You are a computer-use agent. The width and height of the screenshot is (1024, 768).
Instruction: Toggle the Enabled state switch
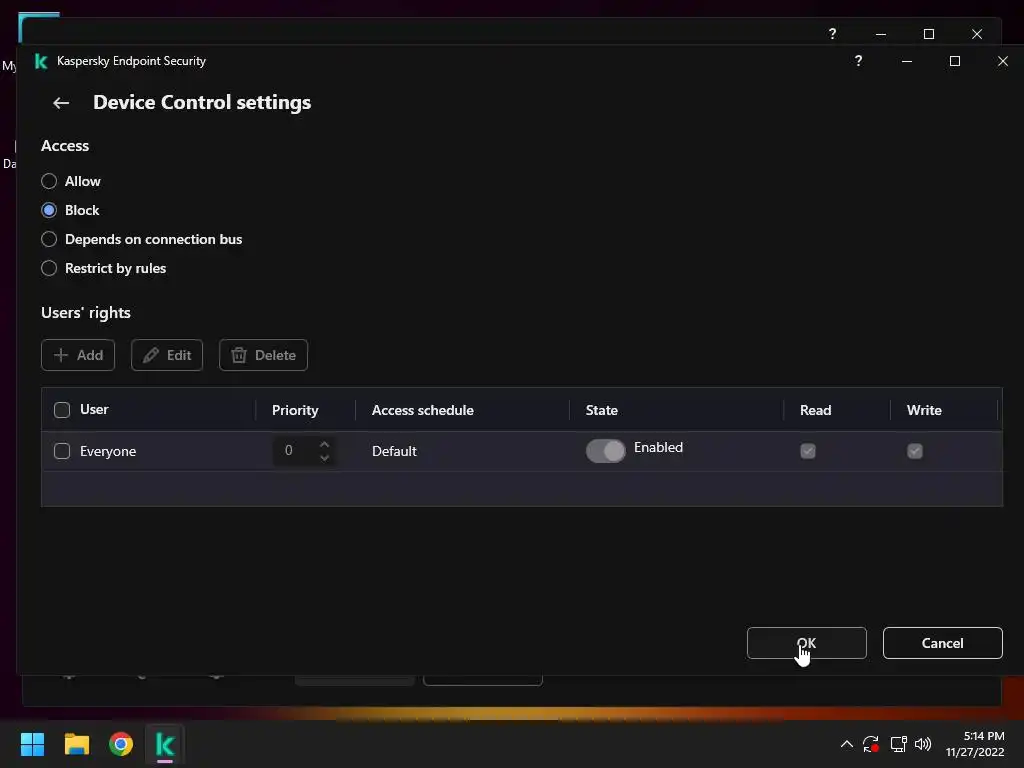pos(605,451)
